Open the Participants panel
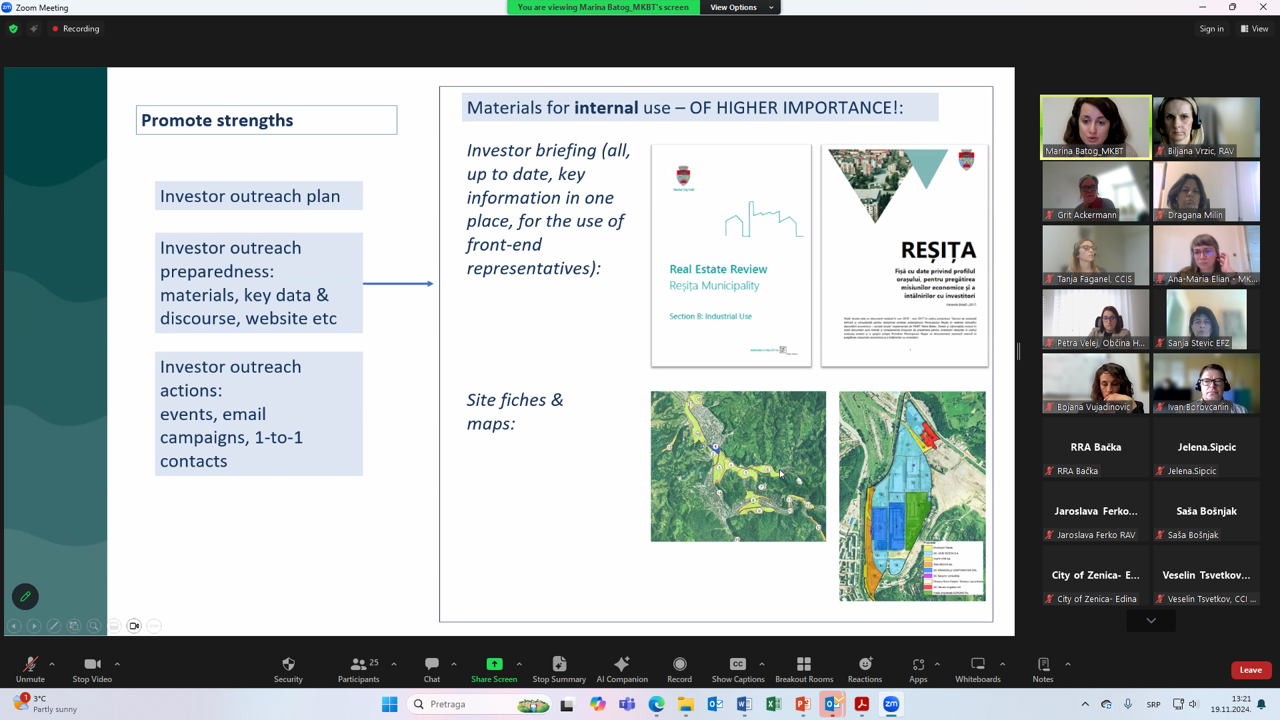The image size is (1280, 720). pyautogui.click(x=358, y=669)
